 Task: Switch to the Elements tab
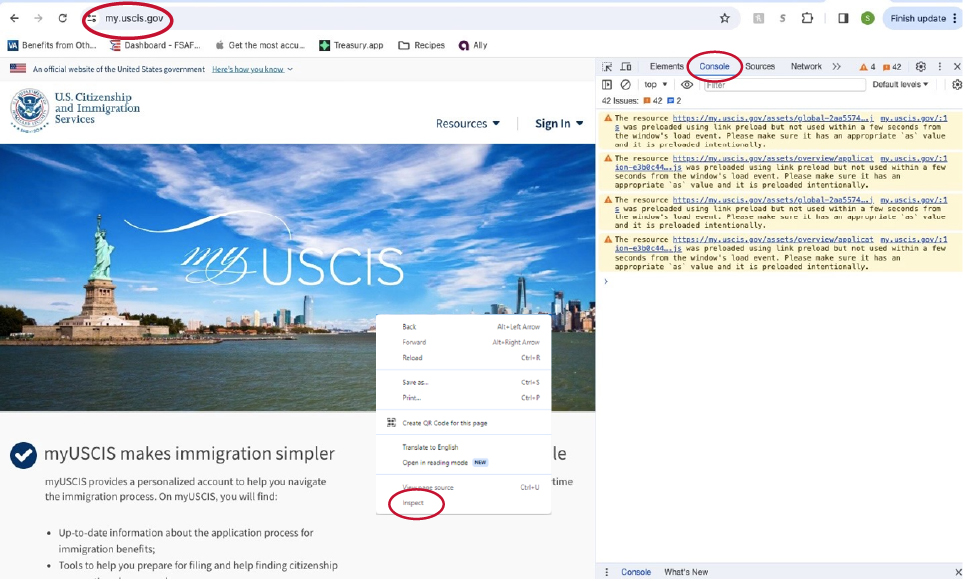click(x=665, y=65)
